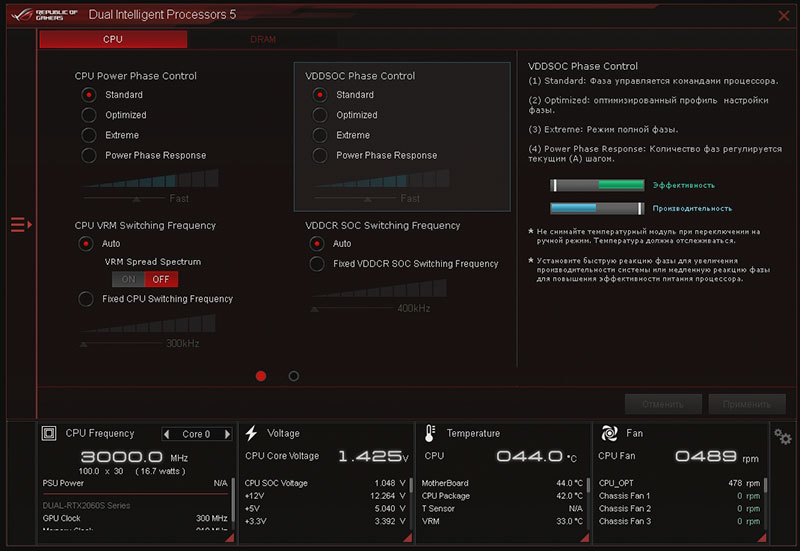
Task: Adjust VDDCR SOC 400kHz frequency slider
Action: coord(315,309)
